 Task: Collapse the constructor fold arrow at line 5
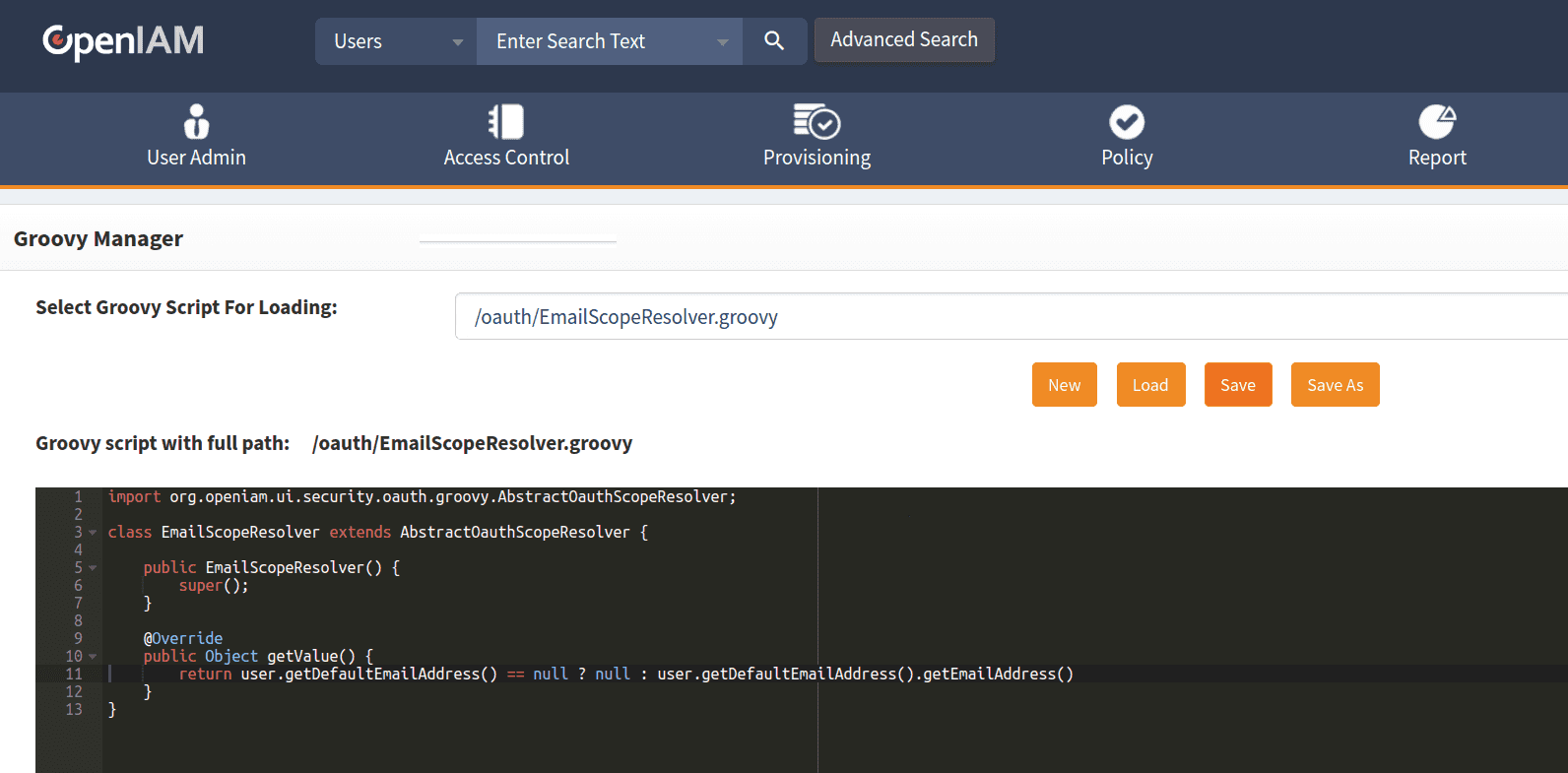point(93,568)
